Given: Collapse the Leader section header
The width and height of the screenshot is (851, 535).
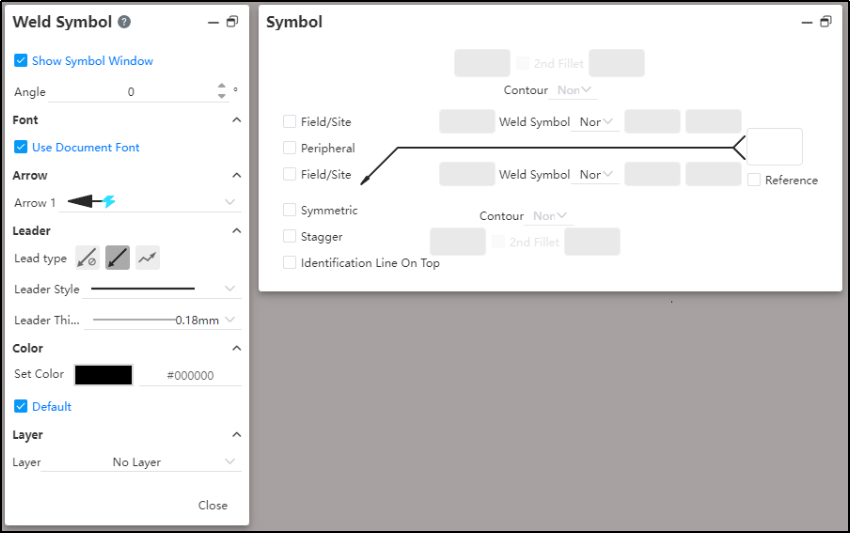Looking at the screenshot, I should coord(237,231).
